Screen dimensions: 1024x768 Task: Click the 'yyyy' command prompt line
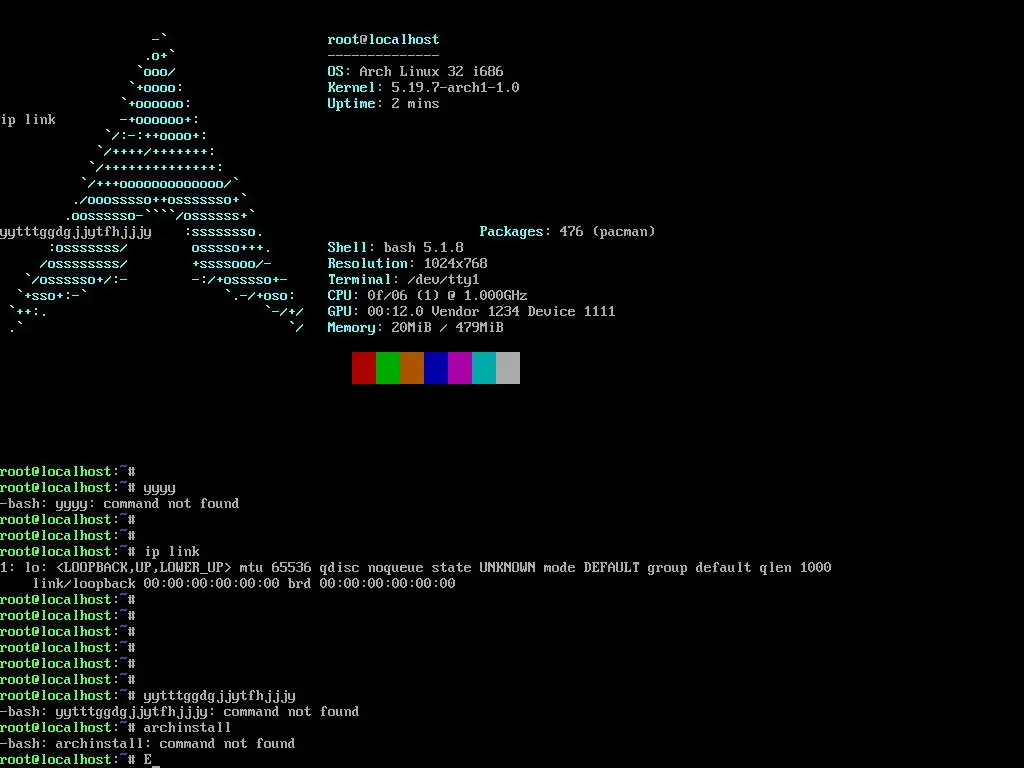click(88, 488)
